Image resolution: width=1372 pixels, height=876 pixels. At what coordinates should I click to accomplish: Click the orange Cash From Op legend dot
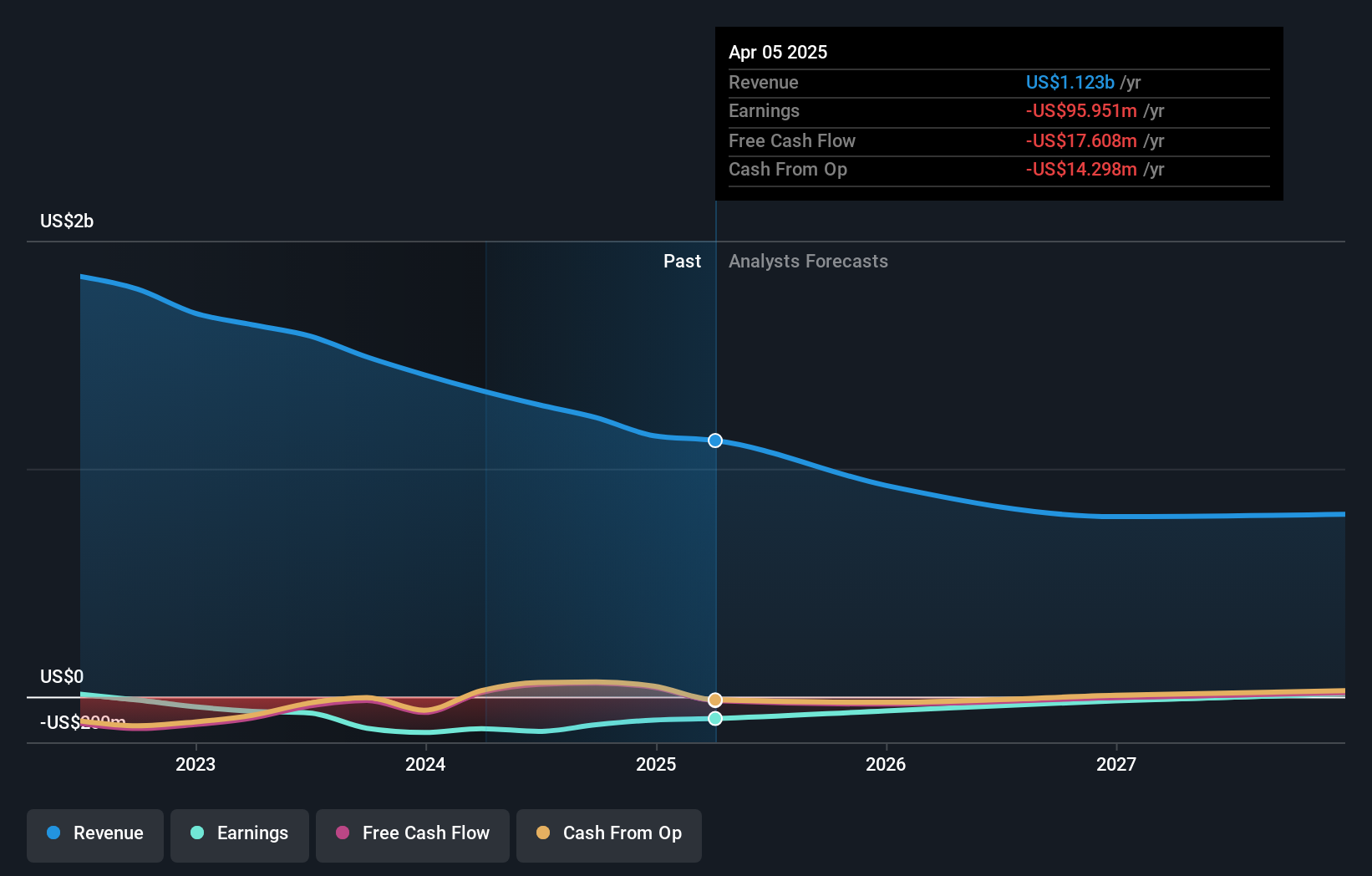pos(543,833)
